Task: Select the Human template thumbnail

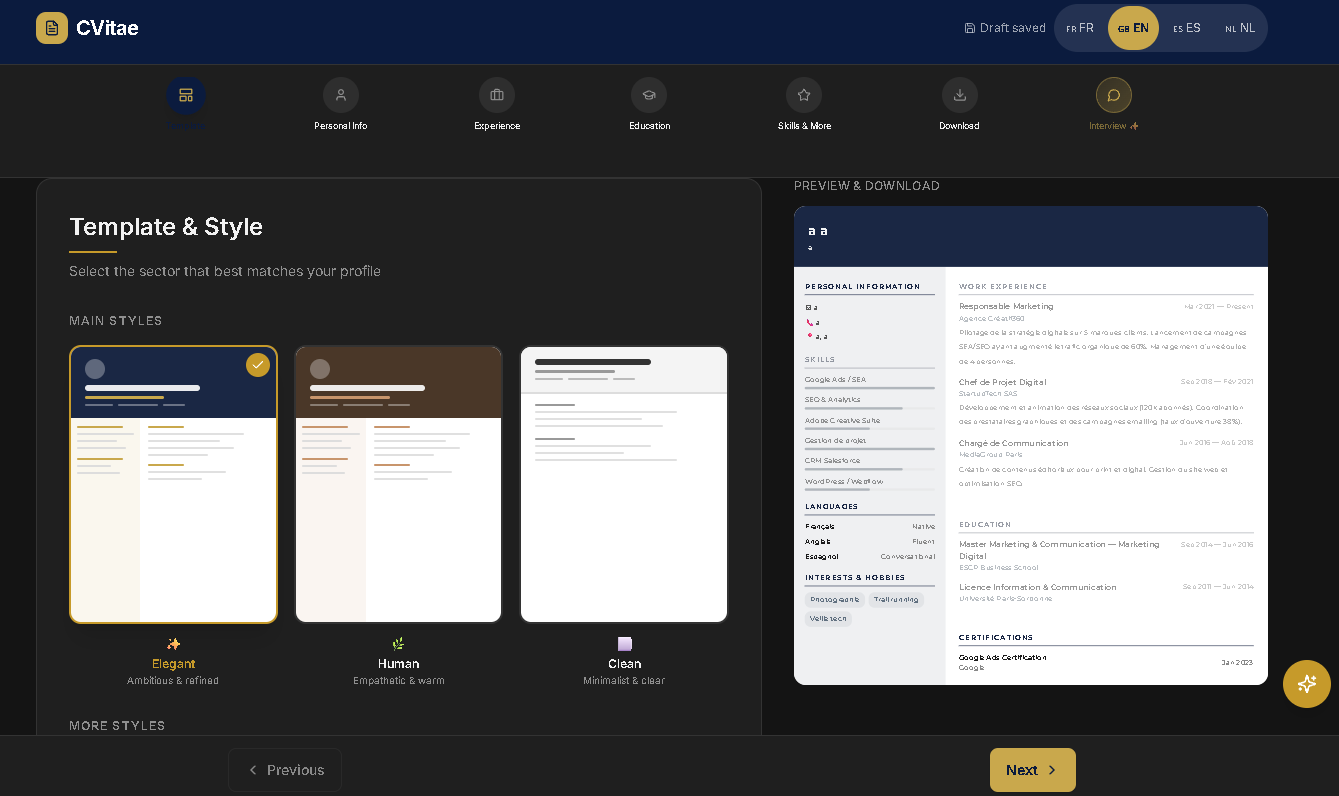Action: pyautogui.click(x=399, y=485)
